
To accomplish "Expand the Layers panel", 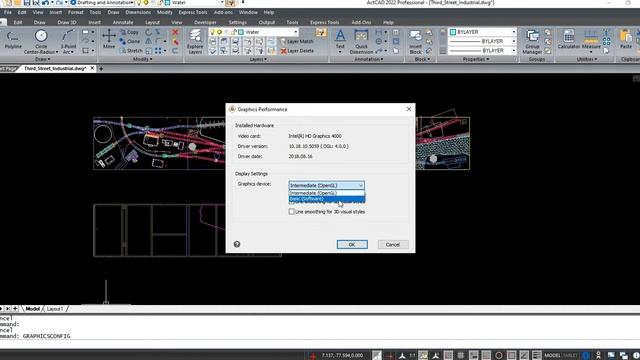I will pyautogui.click(x=258, y=59).
